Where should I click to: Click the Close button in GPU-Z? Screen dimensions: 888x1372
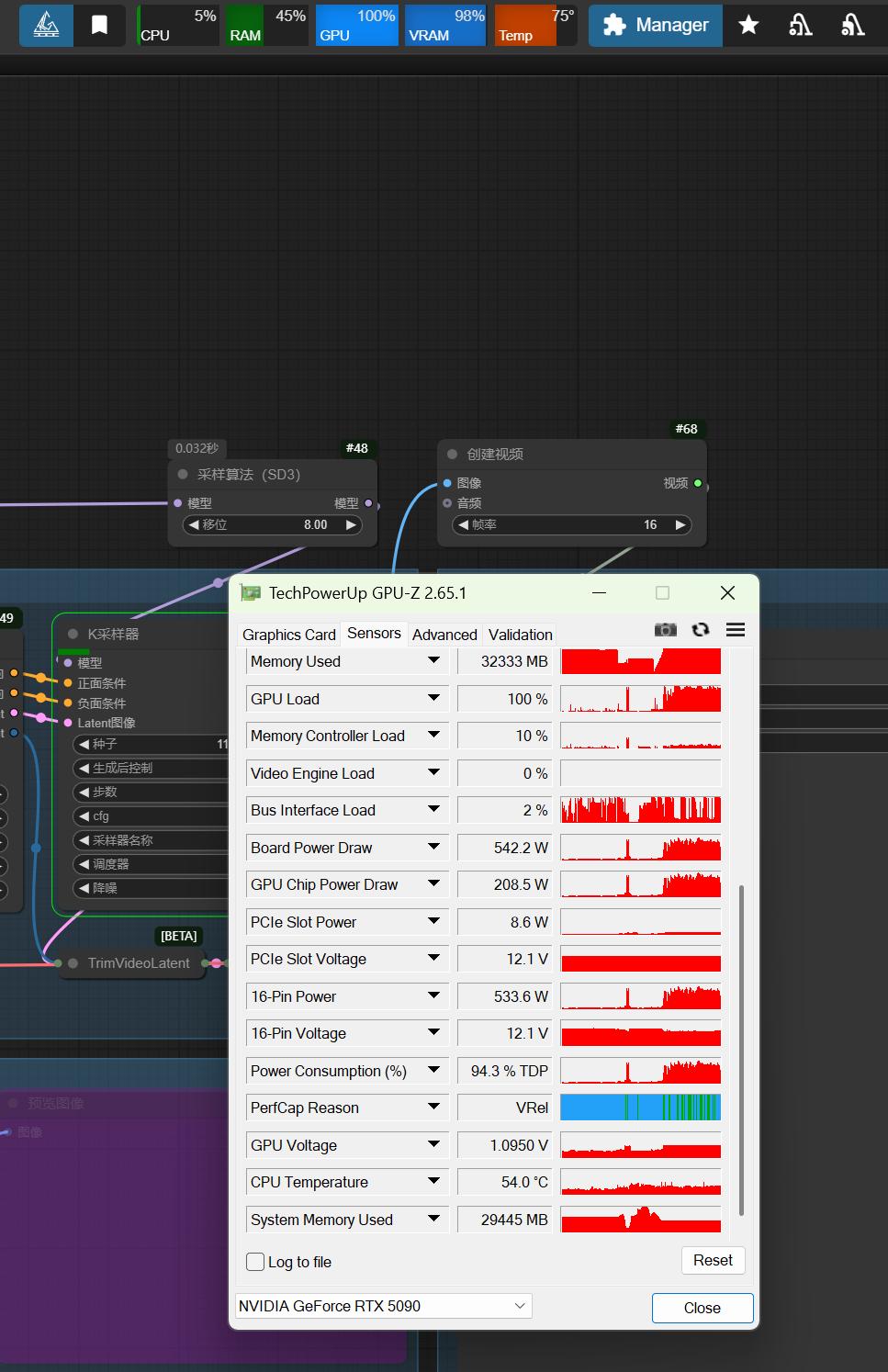(x=703, y=1308)
